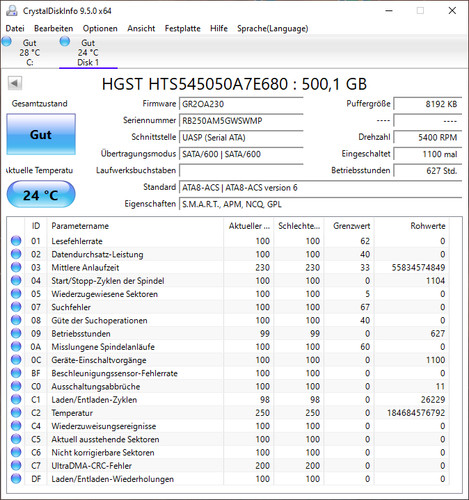Click status orb of Geräte-Einschaltvorgänge row
This screenshot has height=500, width=469.
pos(16,360)
